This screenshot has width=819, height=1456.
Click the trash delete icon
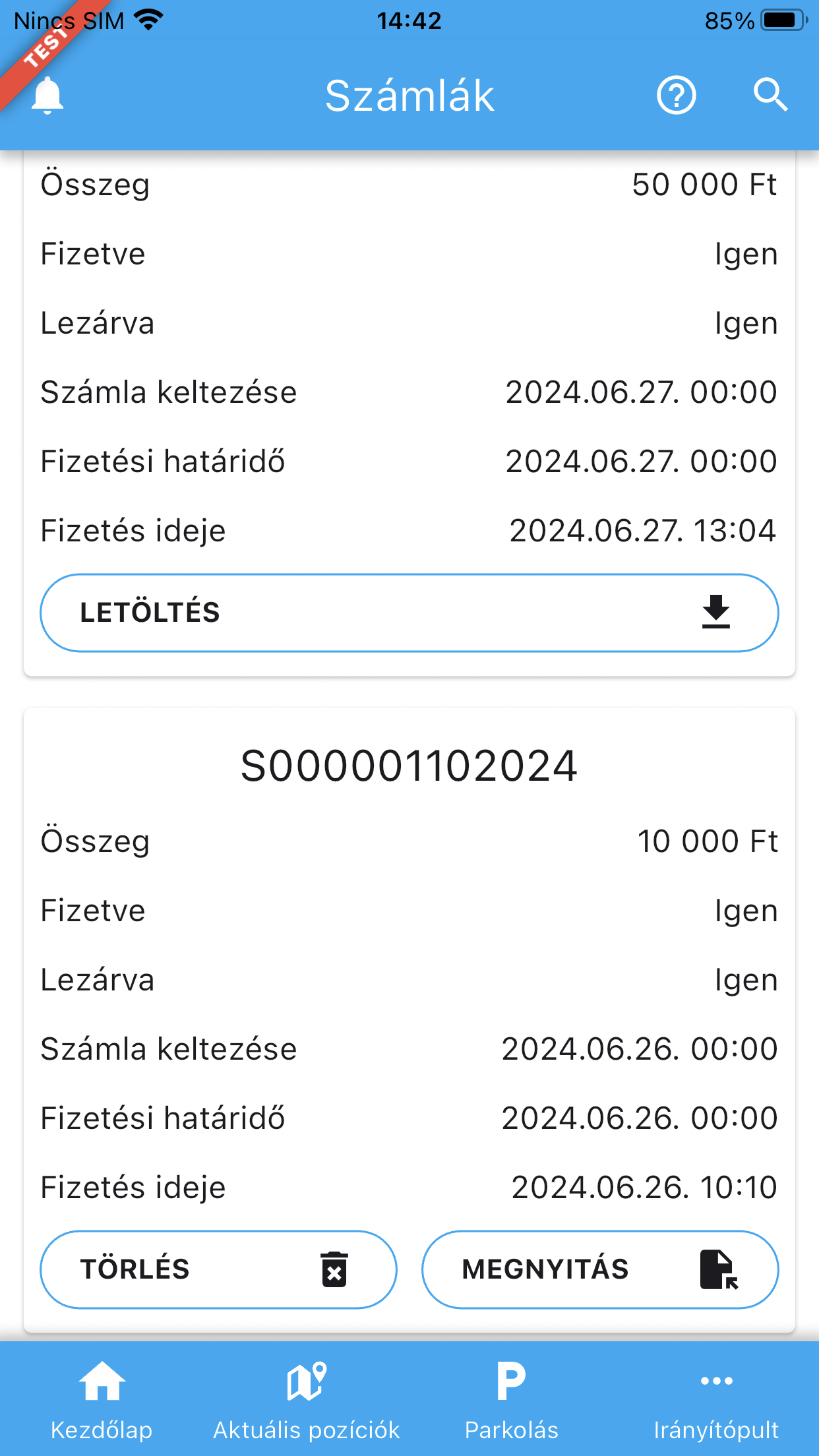click(x=334, y=1269)
